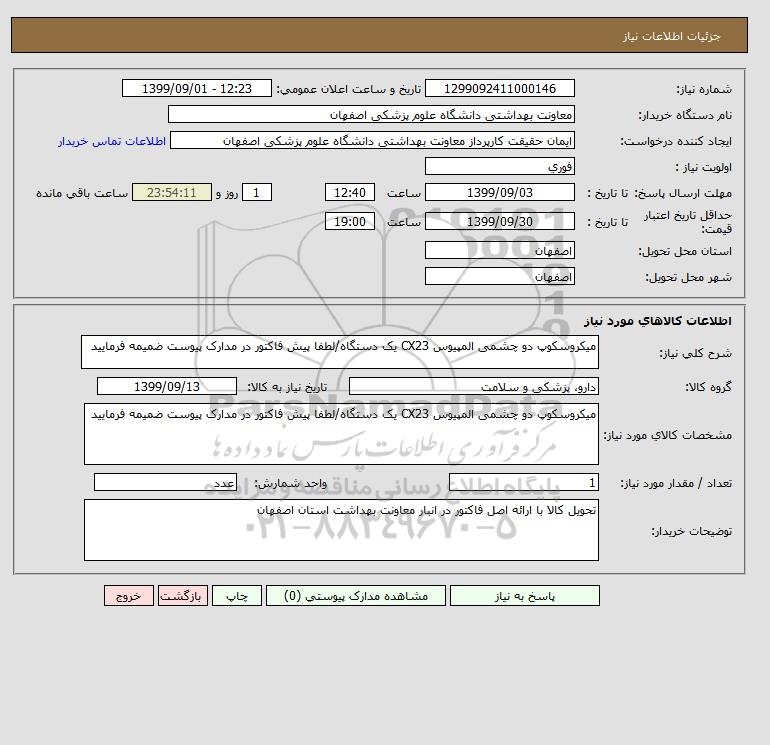
Task: Click goods need date 1399/09/13
Action: 167,386
